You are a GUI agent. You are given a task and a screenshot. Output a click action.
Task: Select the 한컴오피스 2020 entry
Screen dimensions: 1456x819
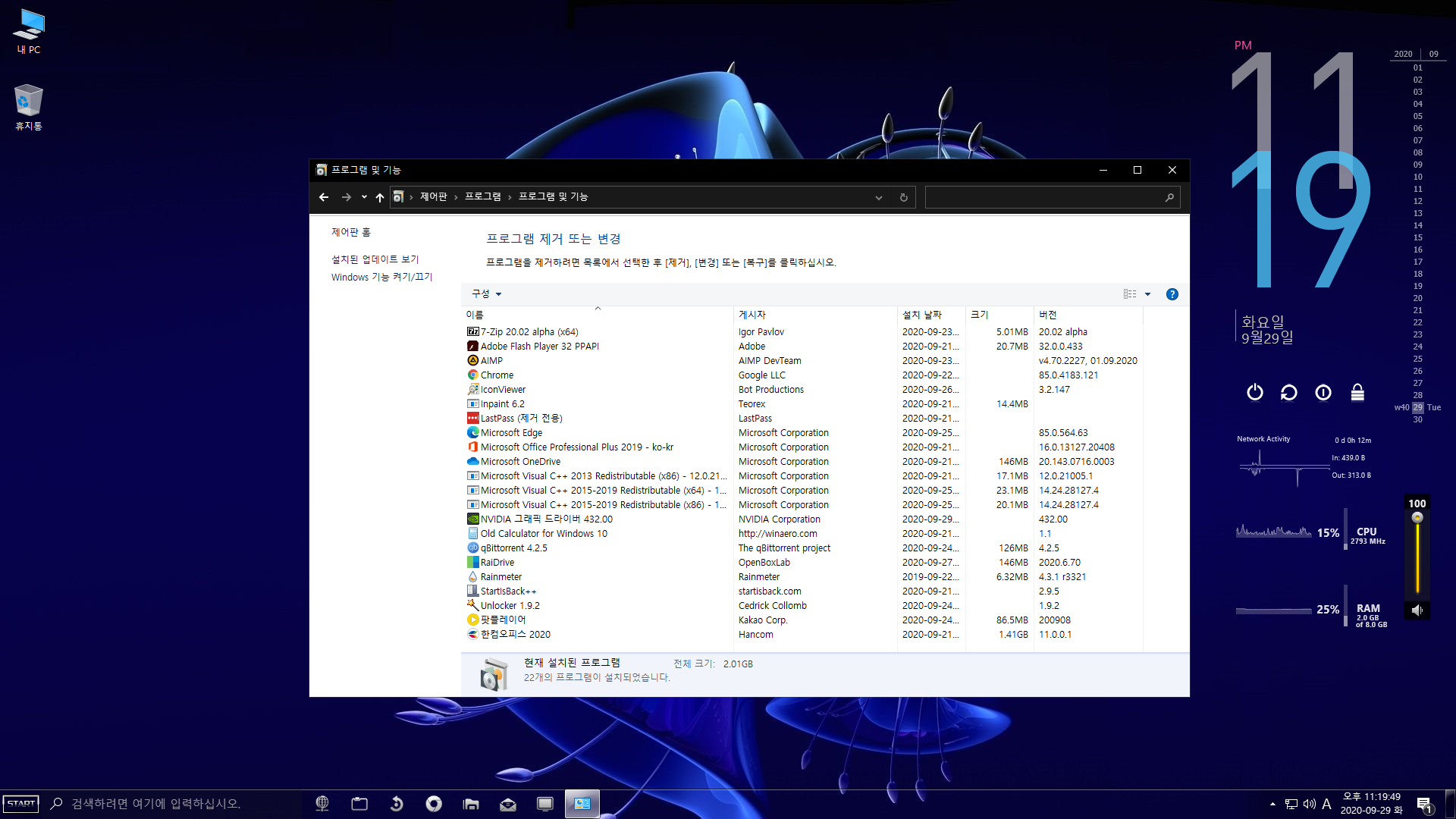point(804,635)
